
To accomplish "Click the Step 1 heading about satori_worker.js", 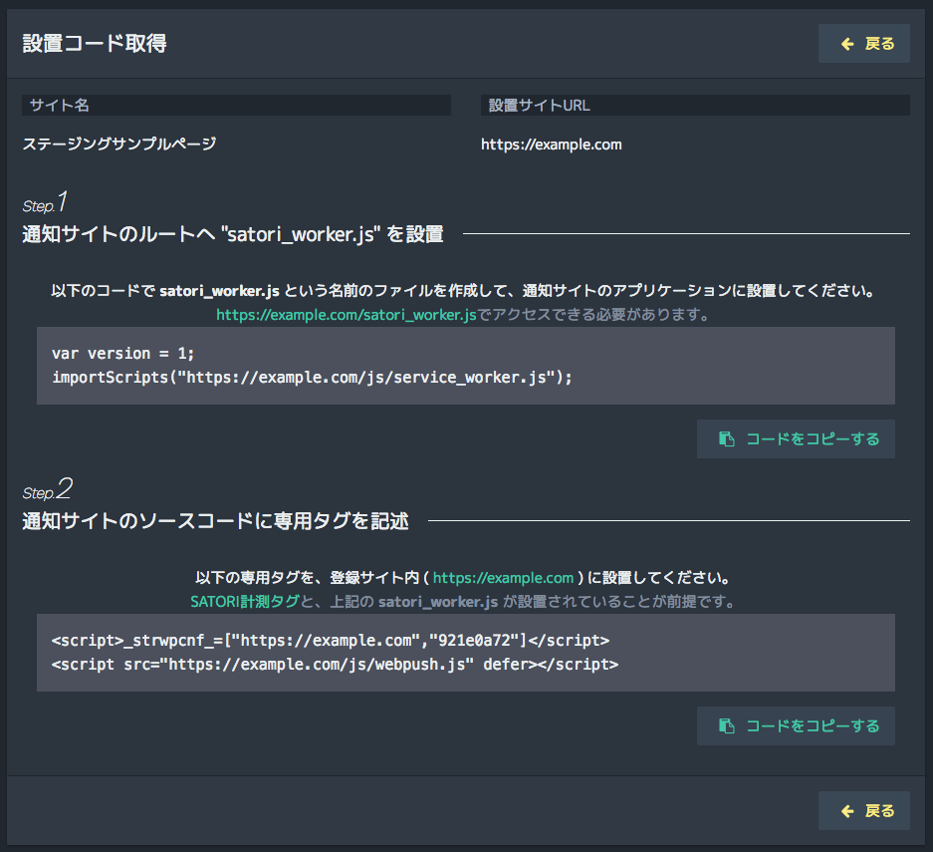I will tap(233, 234).
